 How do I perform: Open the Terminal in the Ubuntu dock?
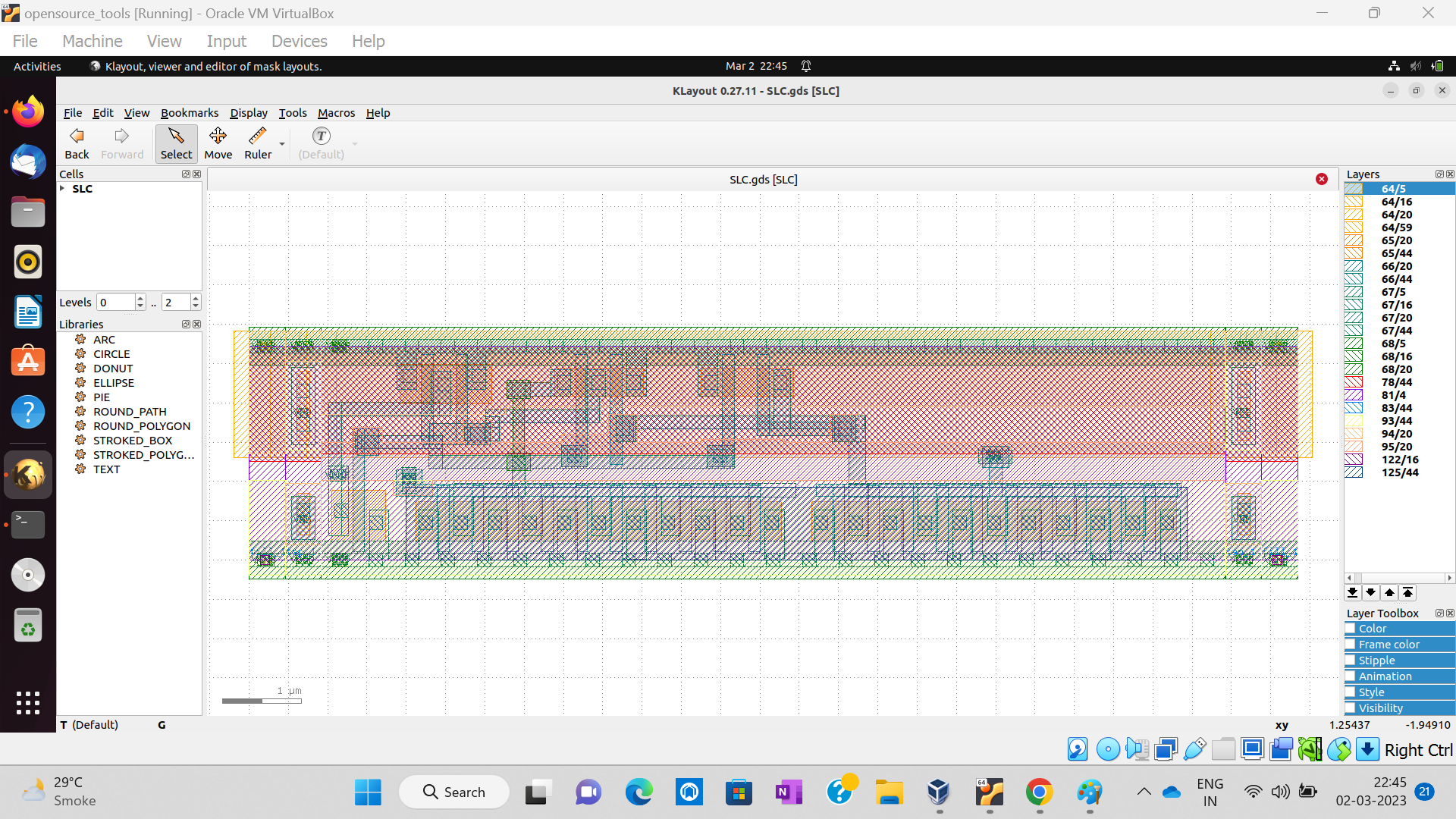(28, 524)
